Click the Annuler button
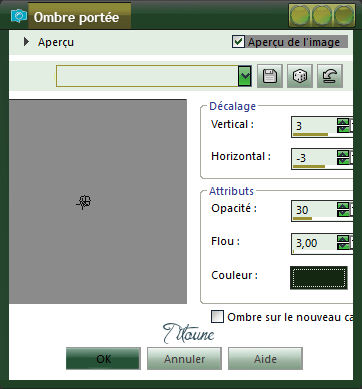Image resolution: width=362 pixels, height=389 pixels. pos(184,359)
